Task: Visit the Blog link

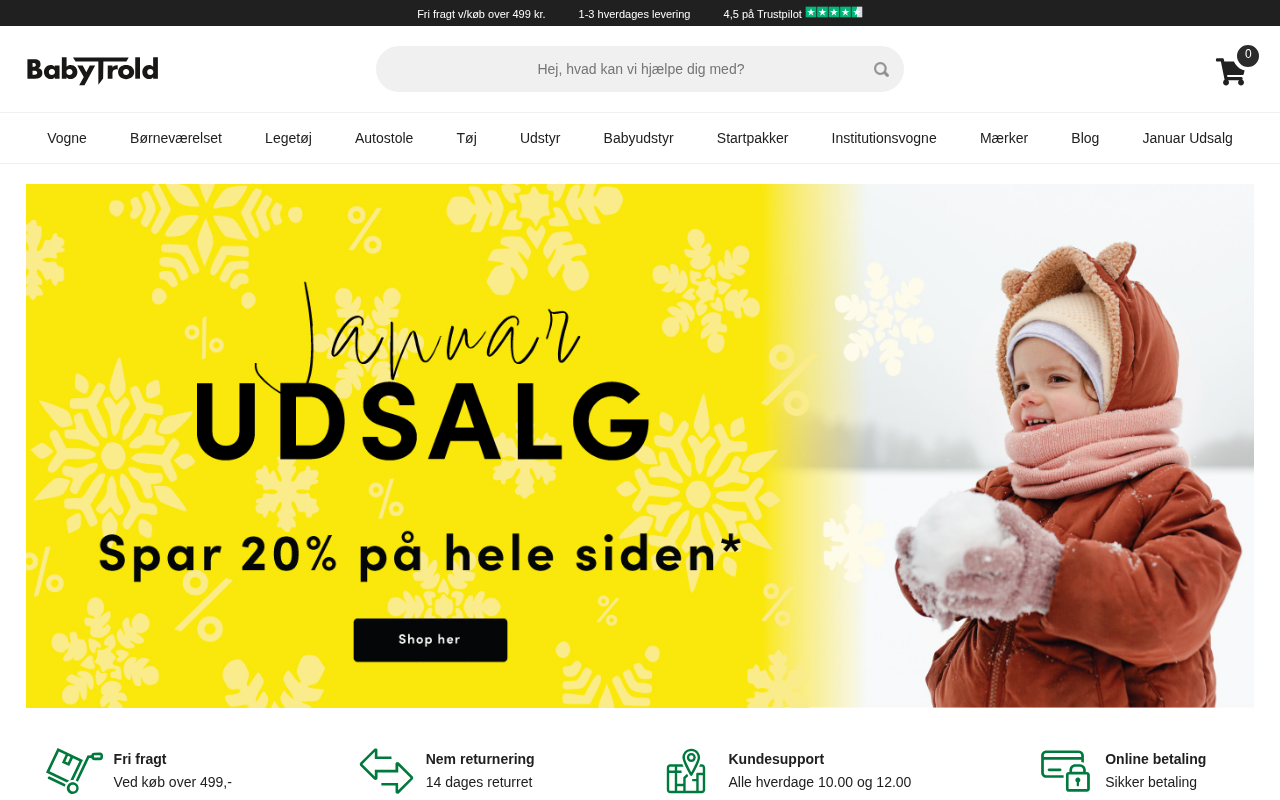Action: 1085,138
